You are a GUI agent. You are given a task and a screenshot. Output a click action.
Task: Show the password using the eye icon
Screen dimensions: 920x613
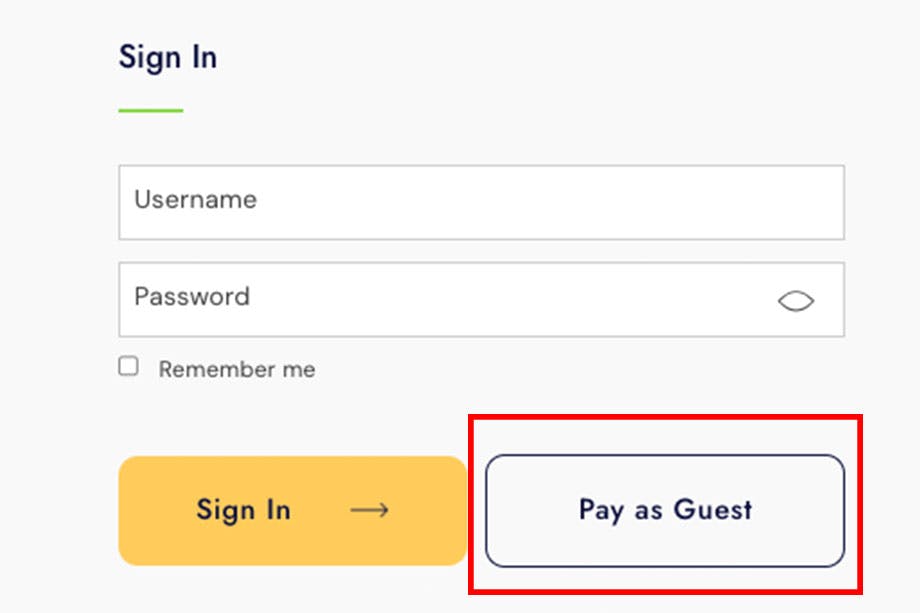tap(796, 300)
